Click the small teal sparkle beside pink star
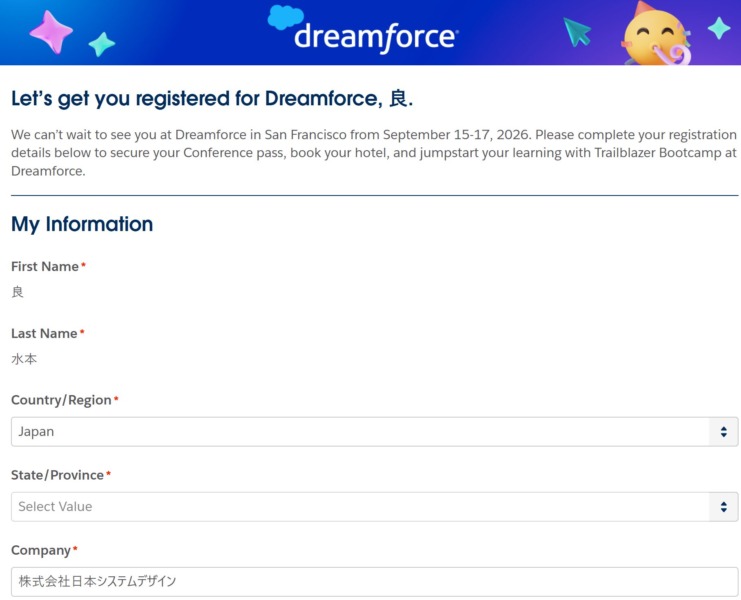Screen dimensions: 741x600 click(x=101, y=43)
